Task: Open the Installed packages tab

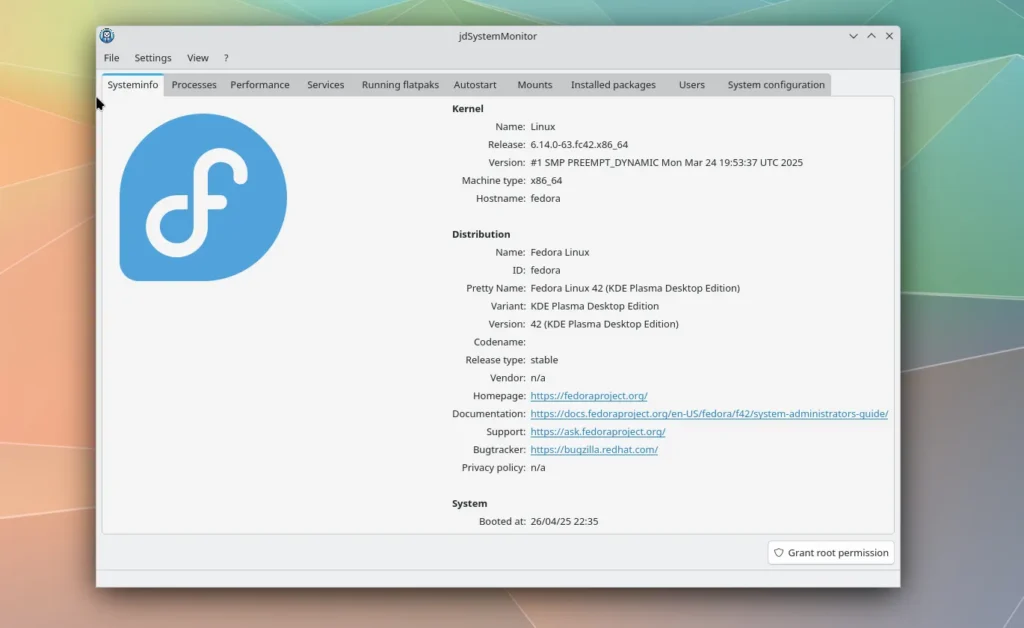Action: [613, 85]
